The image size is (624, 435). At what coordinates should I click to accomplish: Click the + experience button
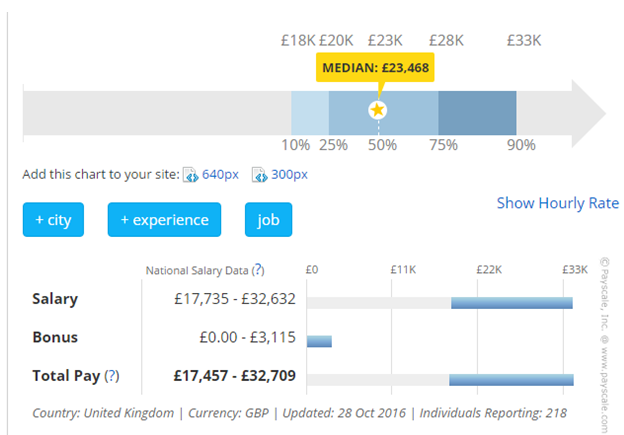click(164, 220)
